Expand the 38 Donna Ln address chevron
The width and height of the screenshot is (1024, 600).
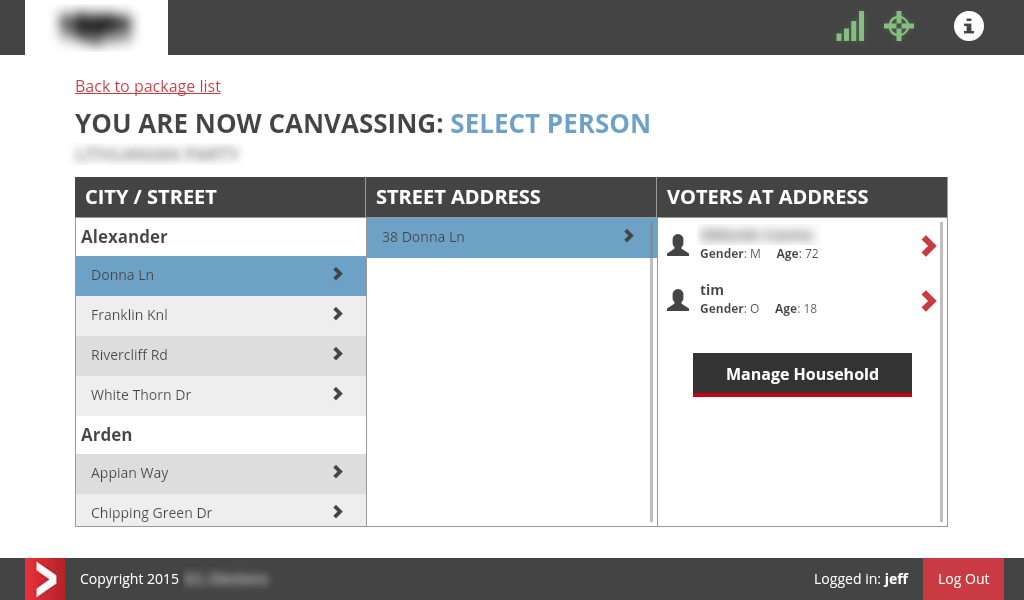[x=629, y=236]
